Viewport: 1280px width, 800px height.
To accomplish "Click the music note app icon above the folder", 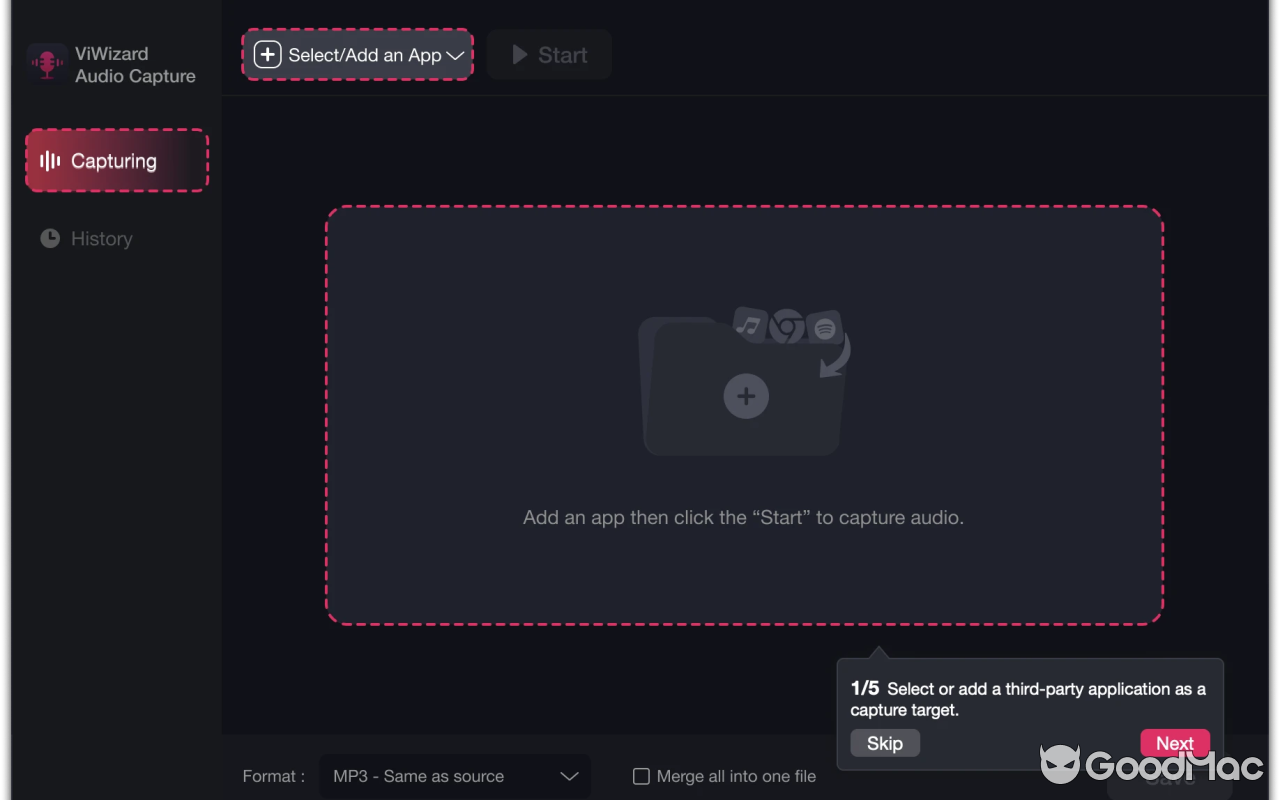I will (x=750, y=326).
